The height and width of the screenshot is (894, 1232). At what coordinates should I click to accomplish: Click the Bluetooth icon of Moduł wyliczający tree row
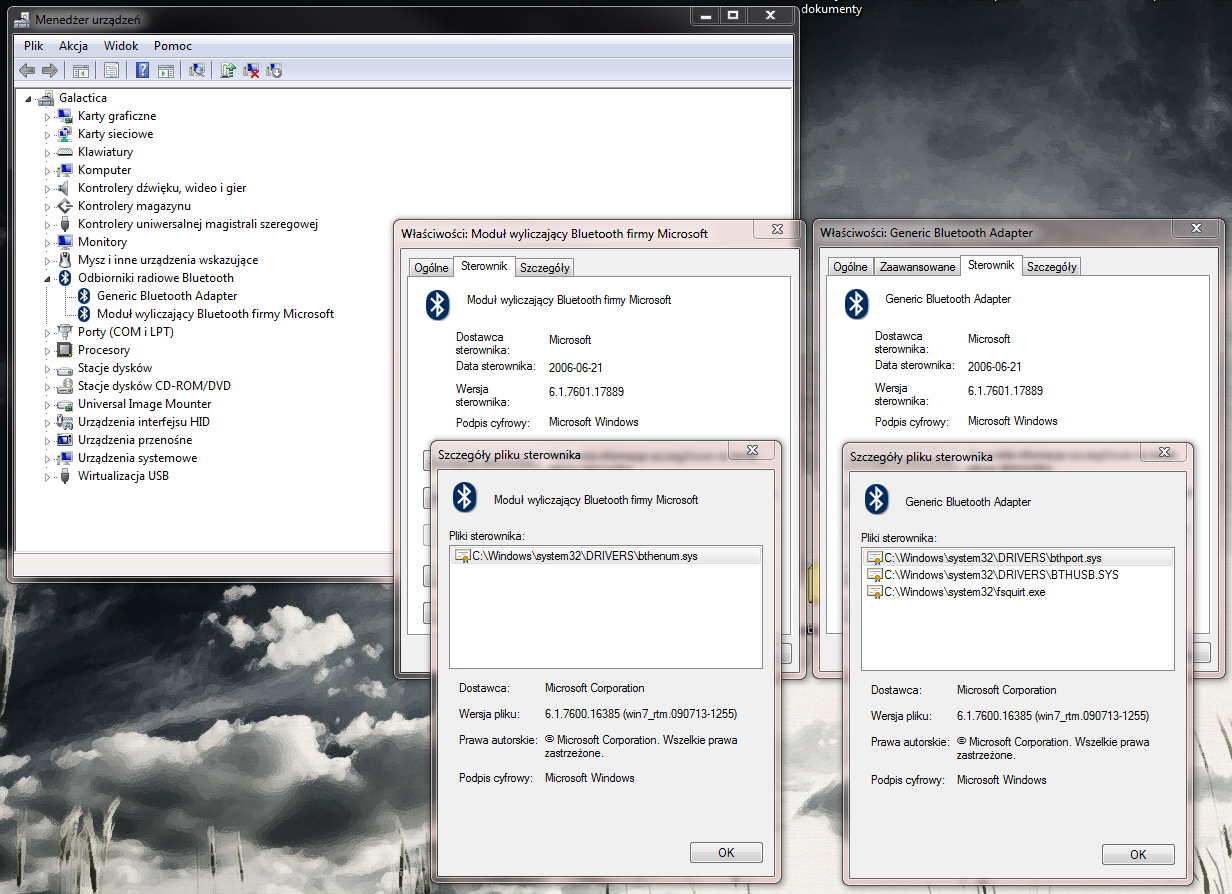(x=84, y=314)
